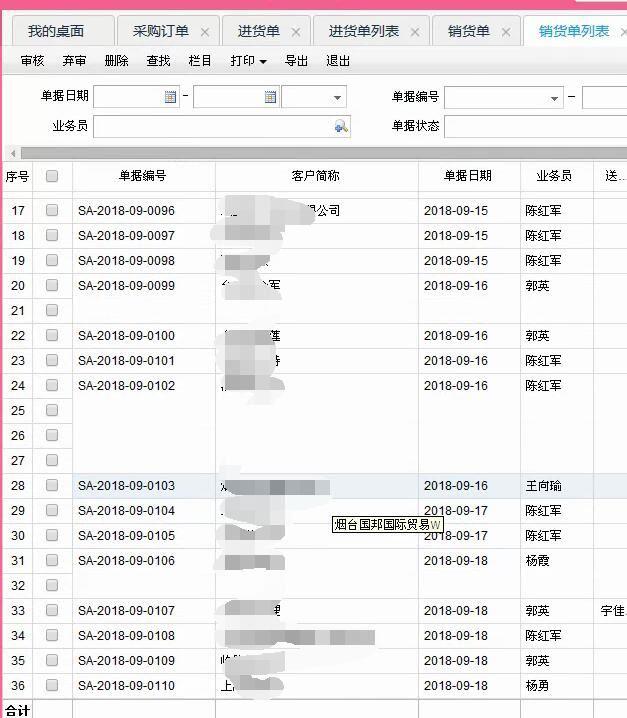This screenshot has height=718, width=627.
Task: Check the checkbox for row 28
Action: pos(52,485)
